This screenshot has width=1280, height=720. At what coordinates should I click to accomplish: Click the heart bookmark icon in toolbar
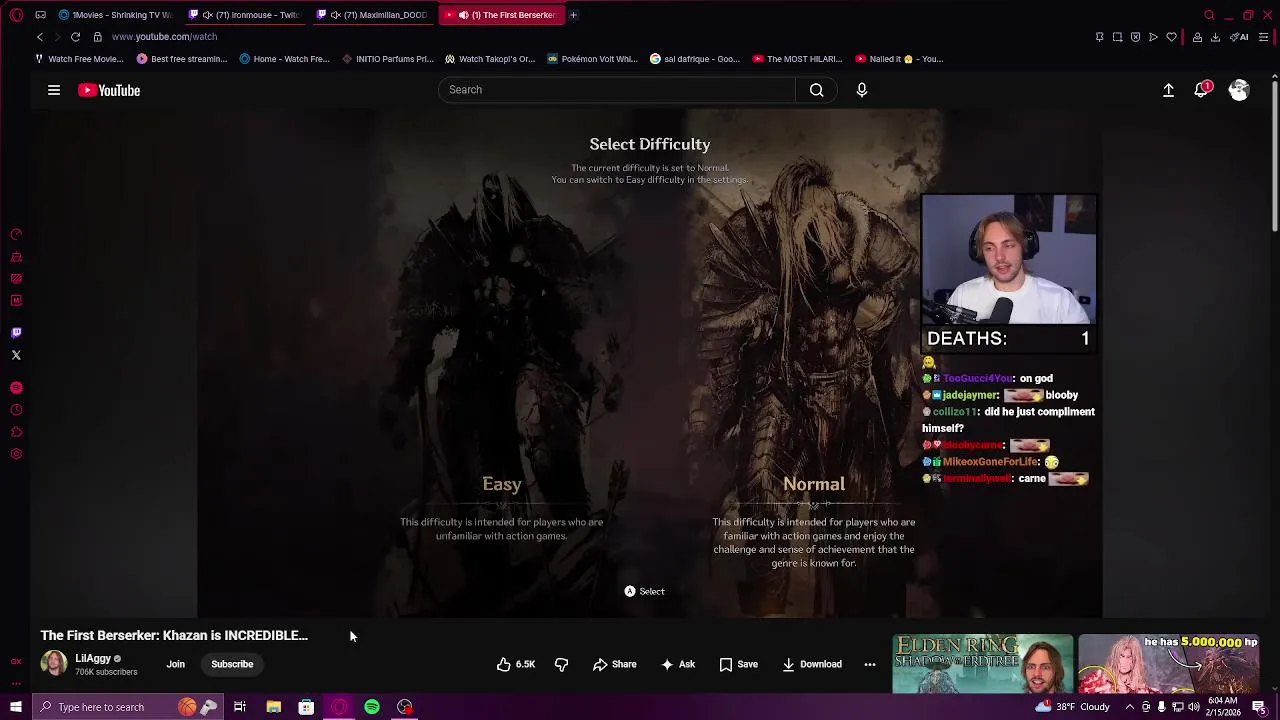(x=1172, y=37)
